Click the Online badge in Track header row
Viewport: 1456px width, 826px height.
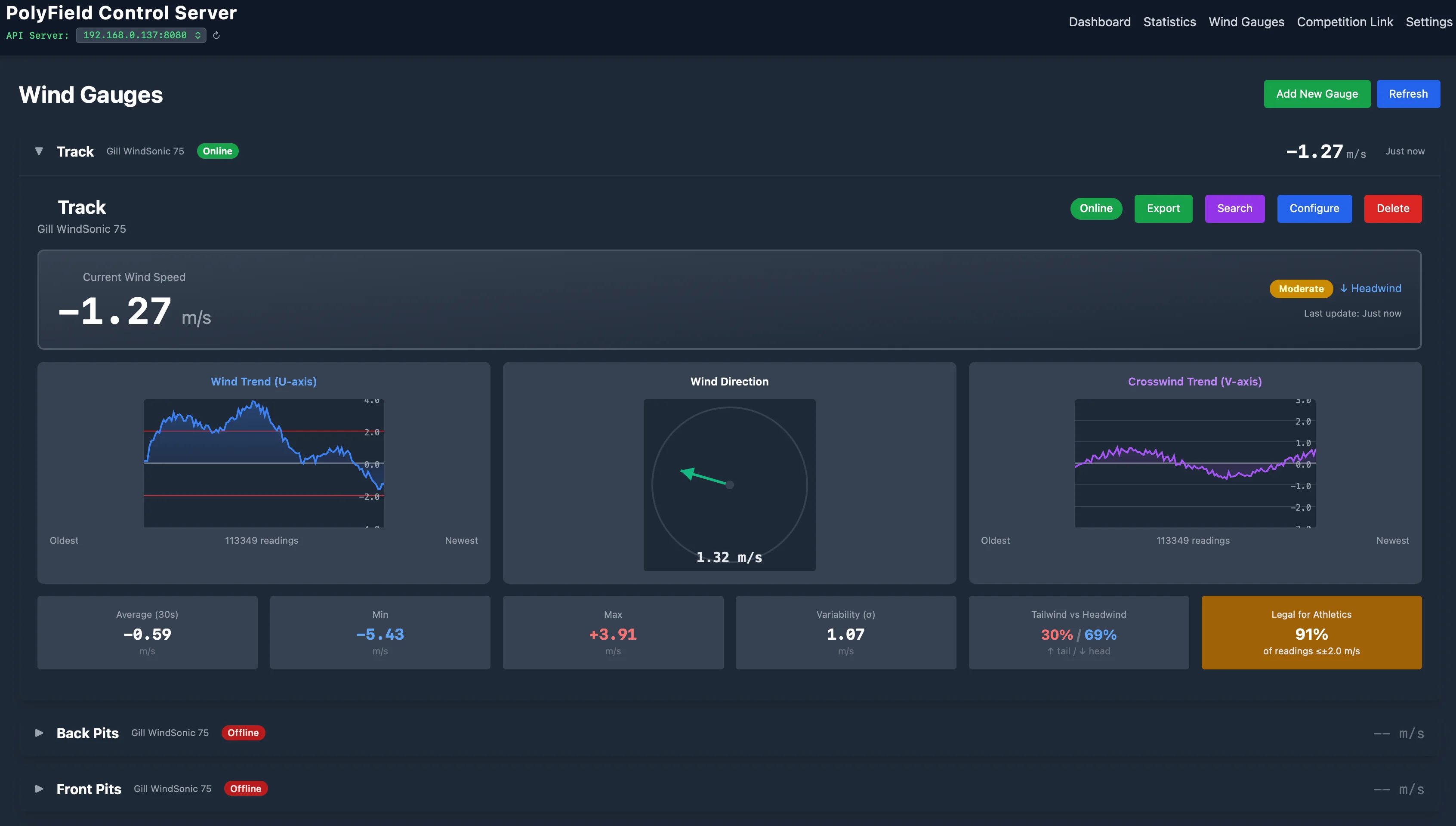(217, 151)
